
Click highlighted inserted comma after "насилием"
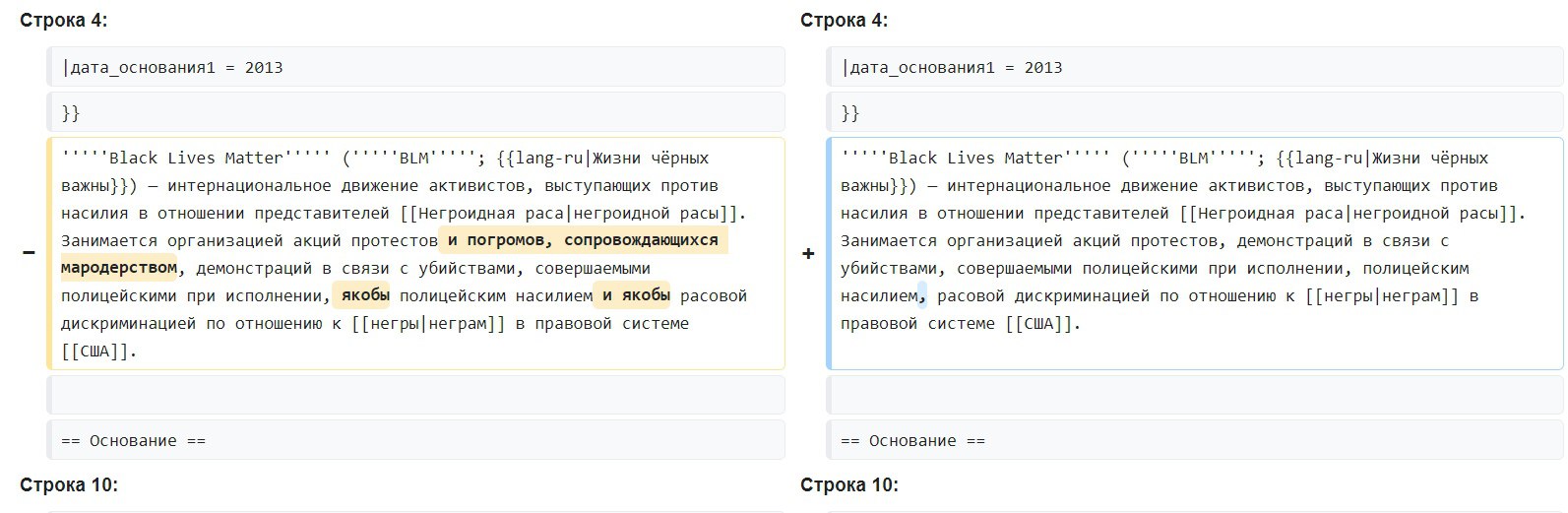[922, 295]
